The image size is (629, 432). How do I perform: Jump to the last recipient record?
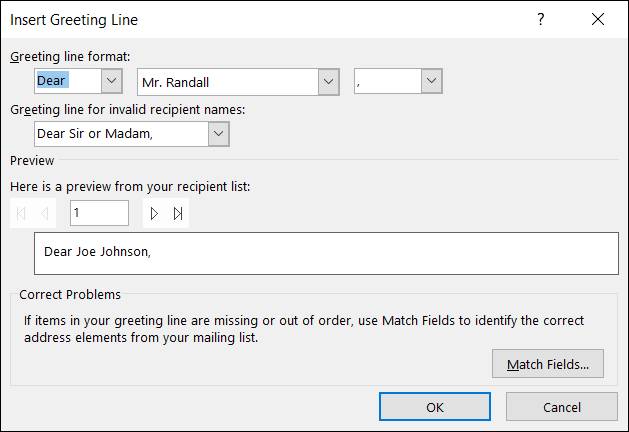click(x=178, y=213)
